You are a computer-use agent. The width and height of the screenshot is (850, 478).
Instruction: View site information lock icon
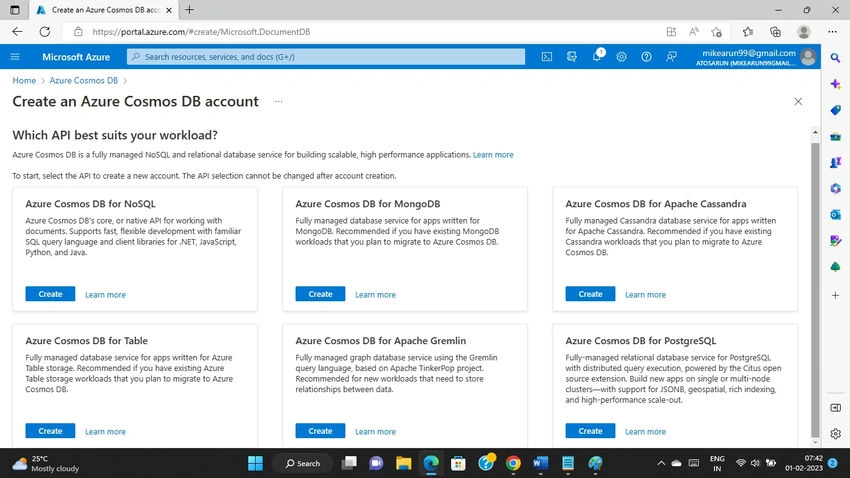click(78, 31)
